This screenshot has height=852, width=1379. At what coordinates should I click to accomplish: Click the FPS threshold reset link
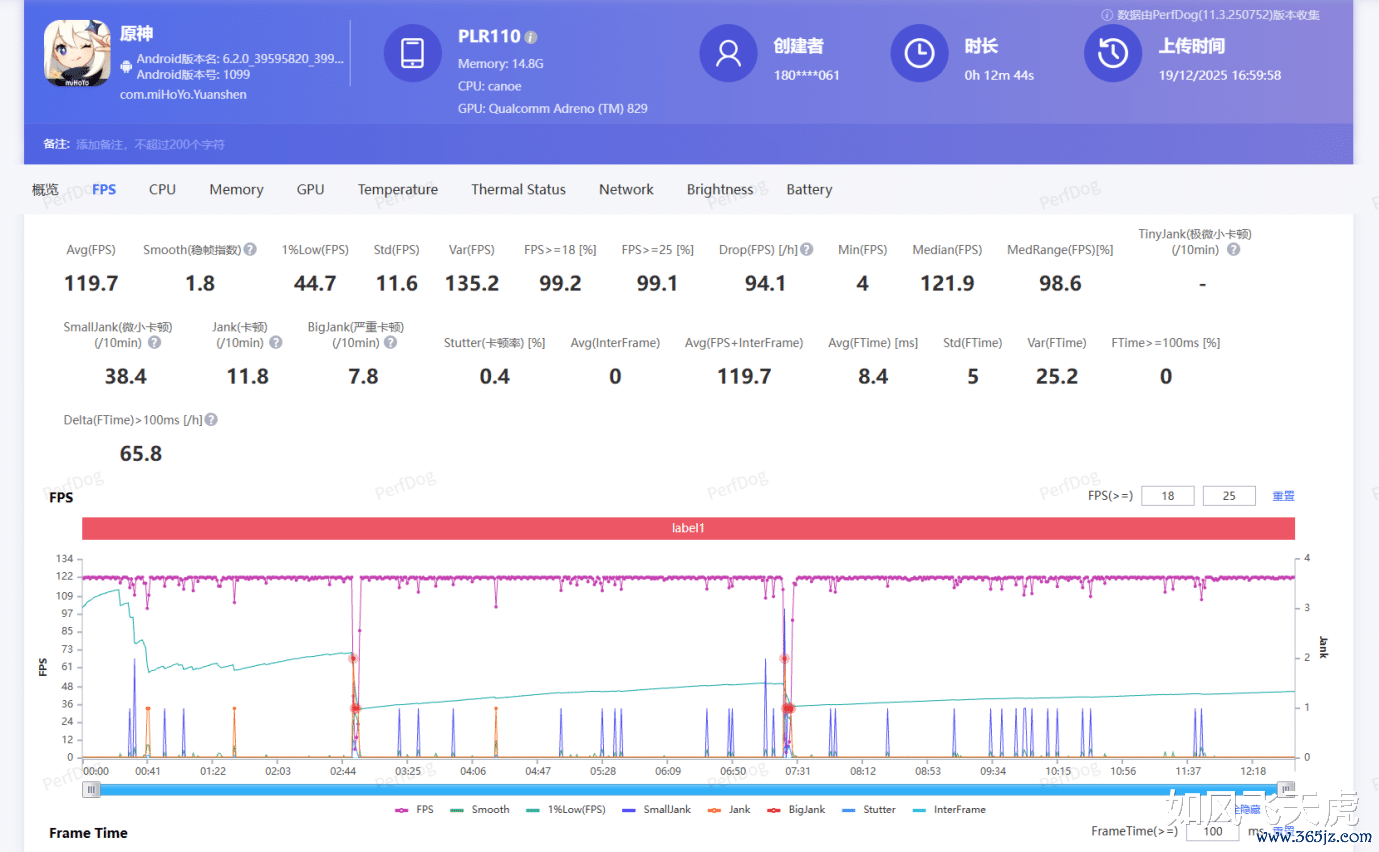click(x=1283, y=496)
